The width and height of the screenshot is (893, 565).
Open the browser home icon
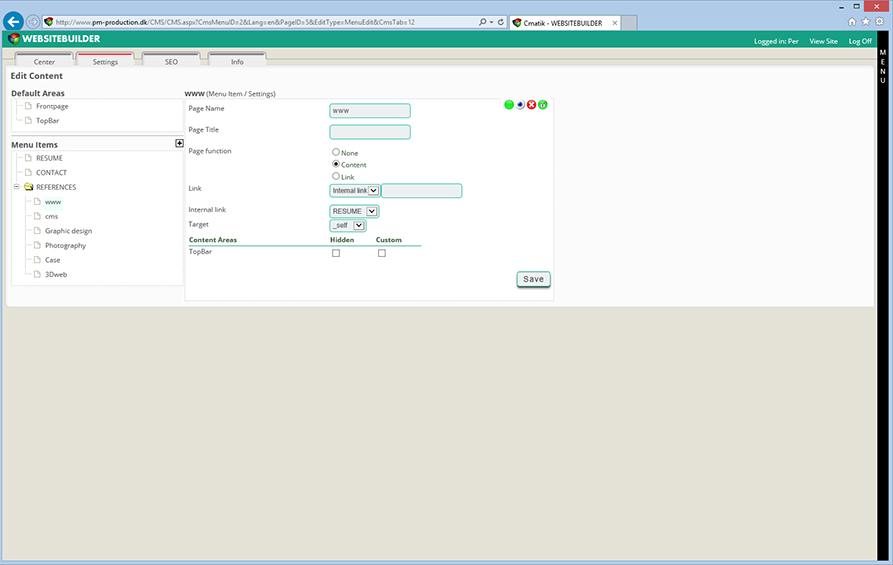(852, 21)
